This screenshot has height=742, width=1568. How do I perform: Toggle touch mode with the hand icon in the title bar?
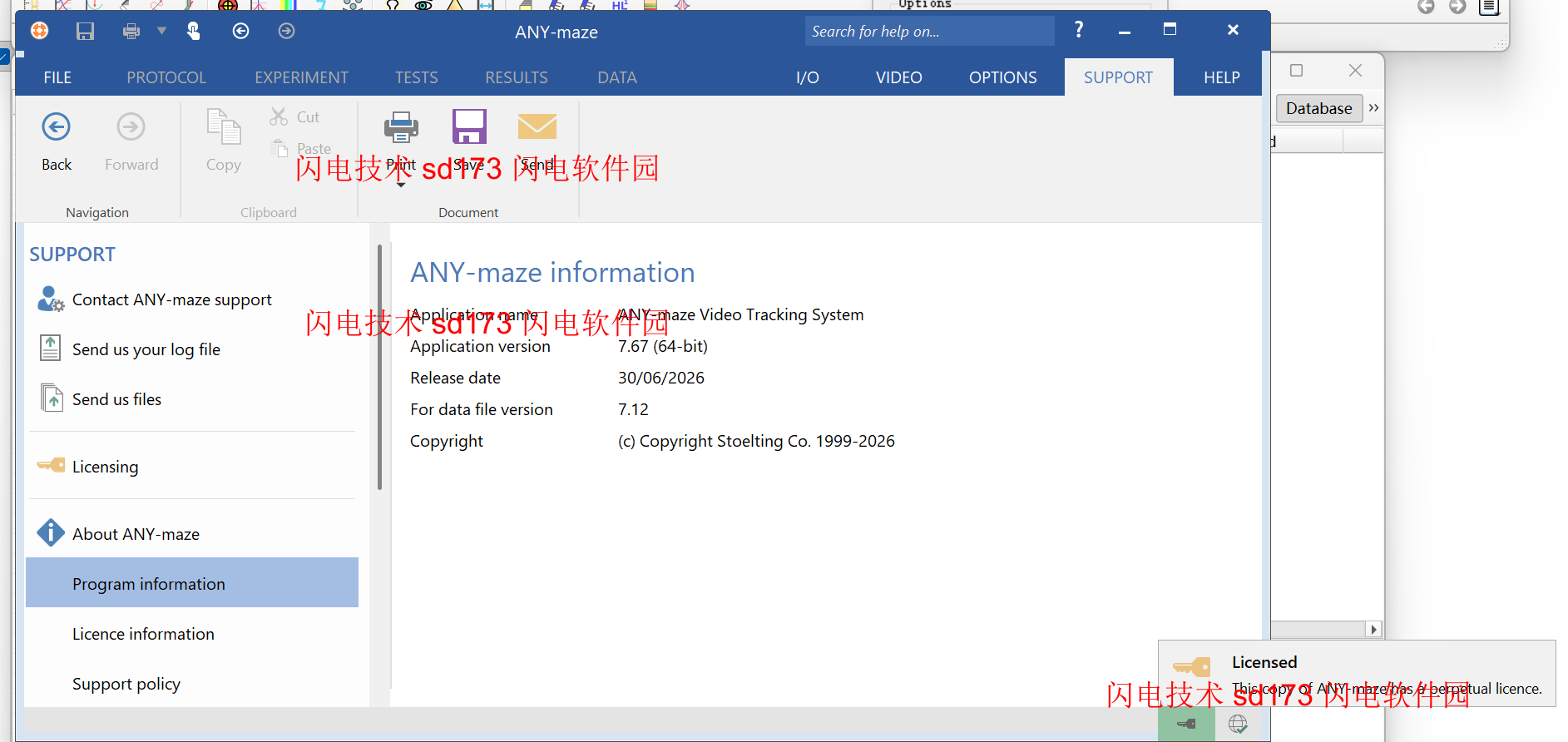[x=193, y=31]
